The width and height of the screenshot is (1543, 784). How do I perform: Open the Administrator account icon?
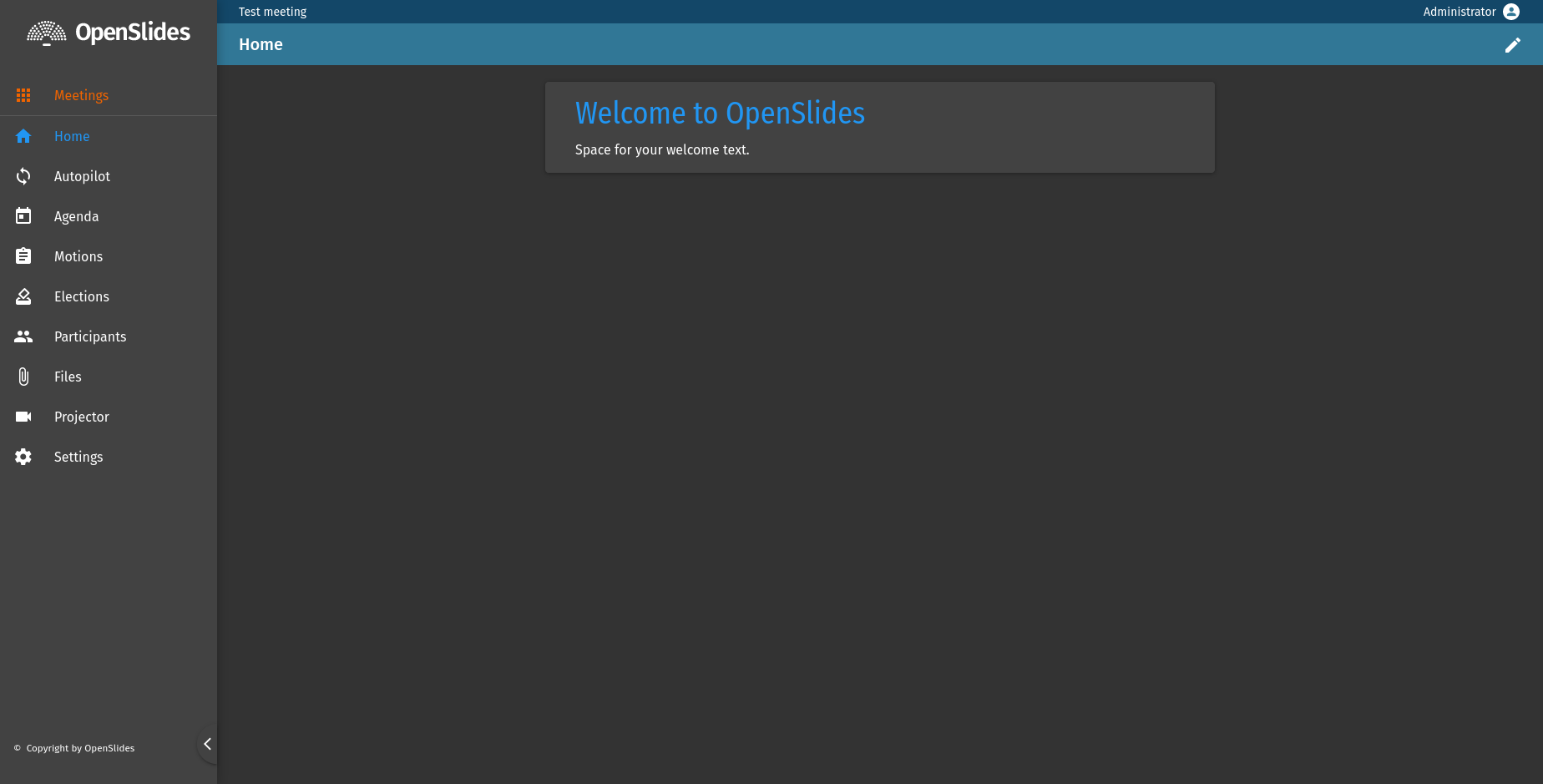1512,12
